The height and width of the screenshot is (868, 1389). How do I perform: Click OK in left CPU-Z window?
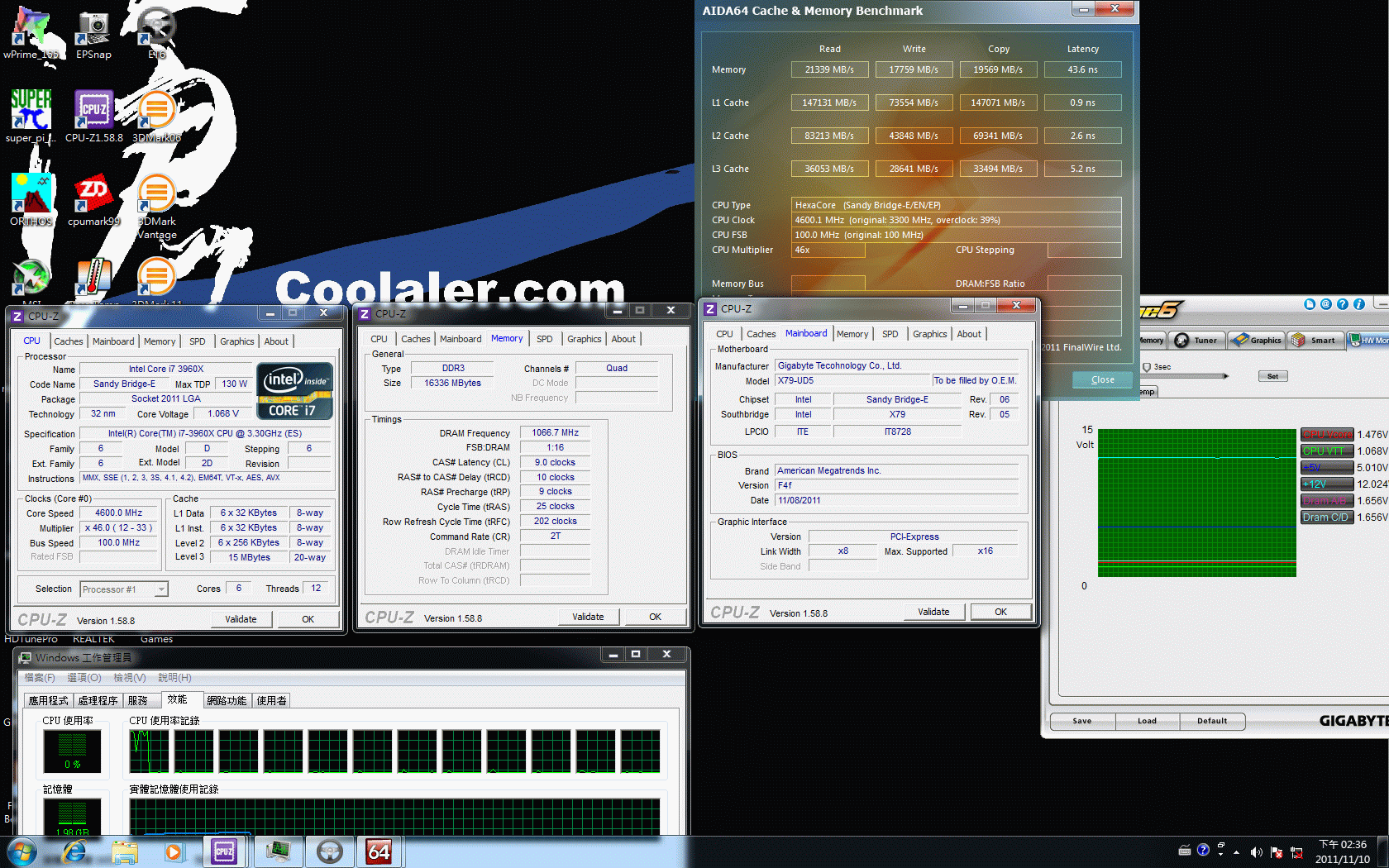click(308, 619)
